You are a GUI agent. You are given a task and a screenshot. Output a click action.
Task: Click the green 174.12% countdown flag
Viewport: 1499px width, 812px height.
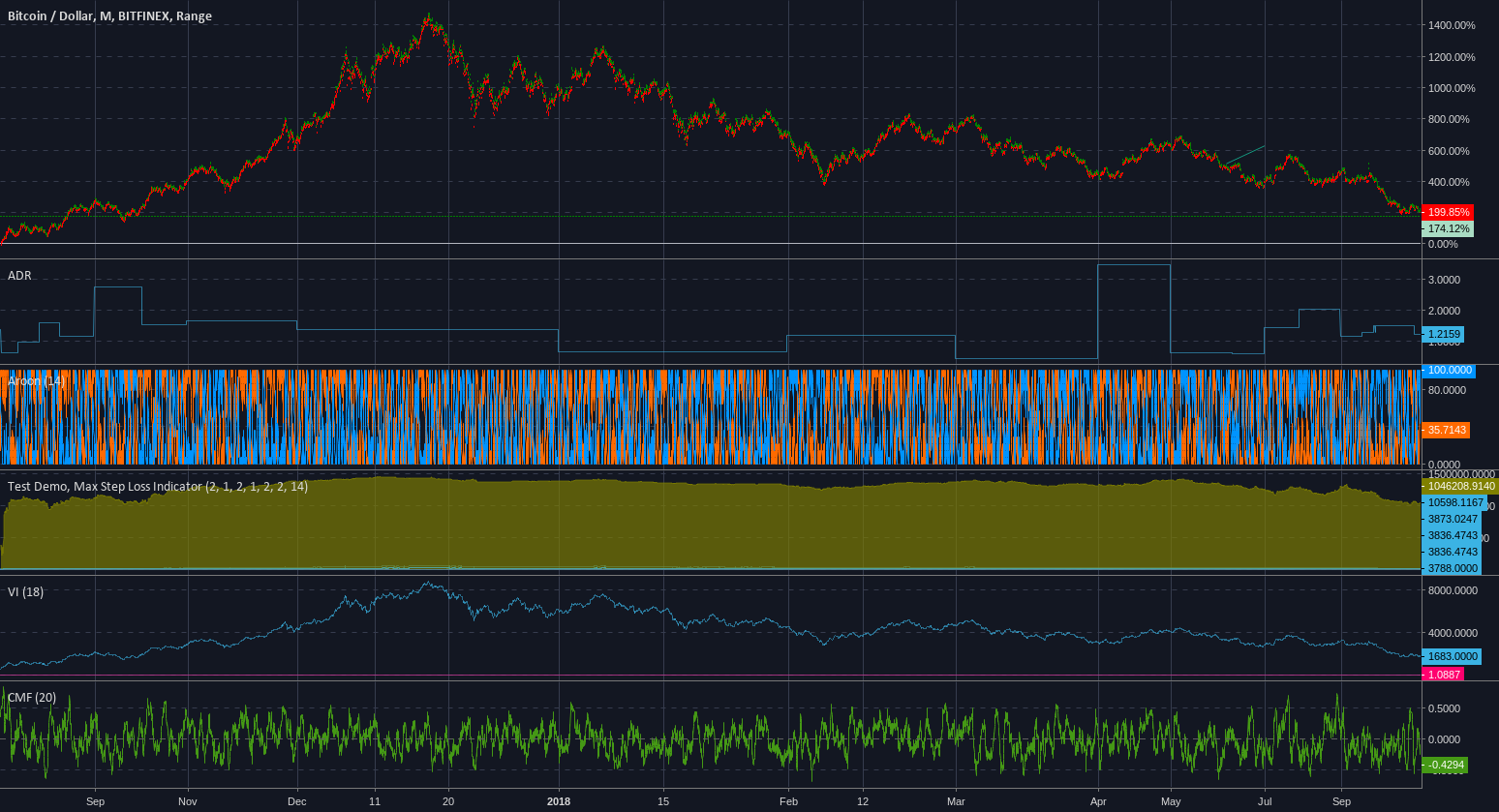pos(1449,229)
